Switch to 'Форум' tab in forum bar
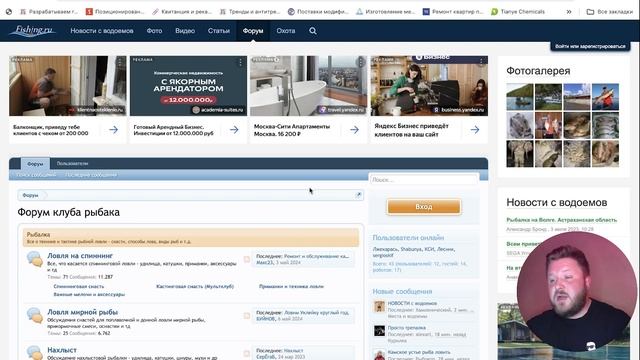The image size is (640, 360). click(x=35, y=164)
